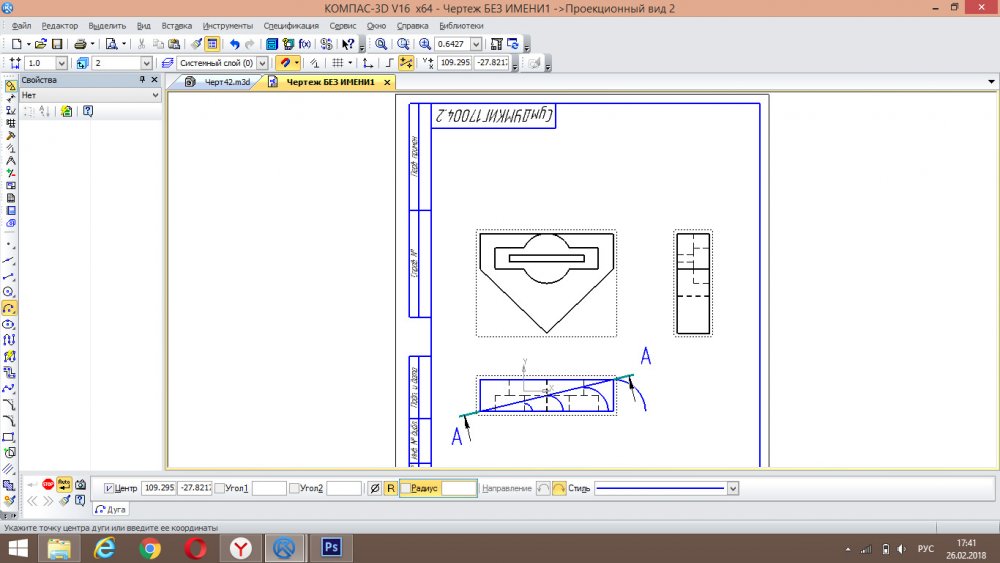Open the Библиотеки menu

coord(461,26)
